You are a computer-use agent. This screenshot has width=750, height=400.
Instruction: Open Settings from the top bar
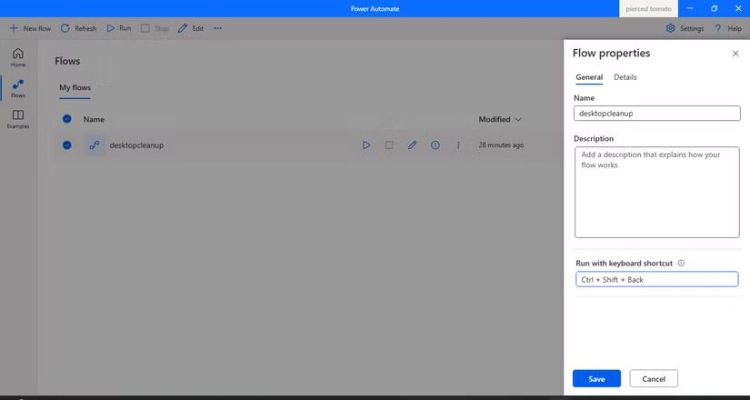pyautogui.click(x=685, y=28)
